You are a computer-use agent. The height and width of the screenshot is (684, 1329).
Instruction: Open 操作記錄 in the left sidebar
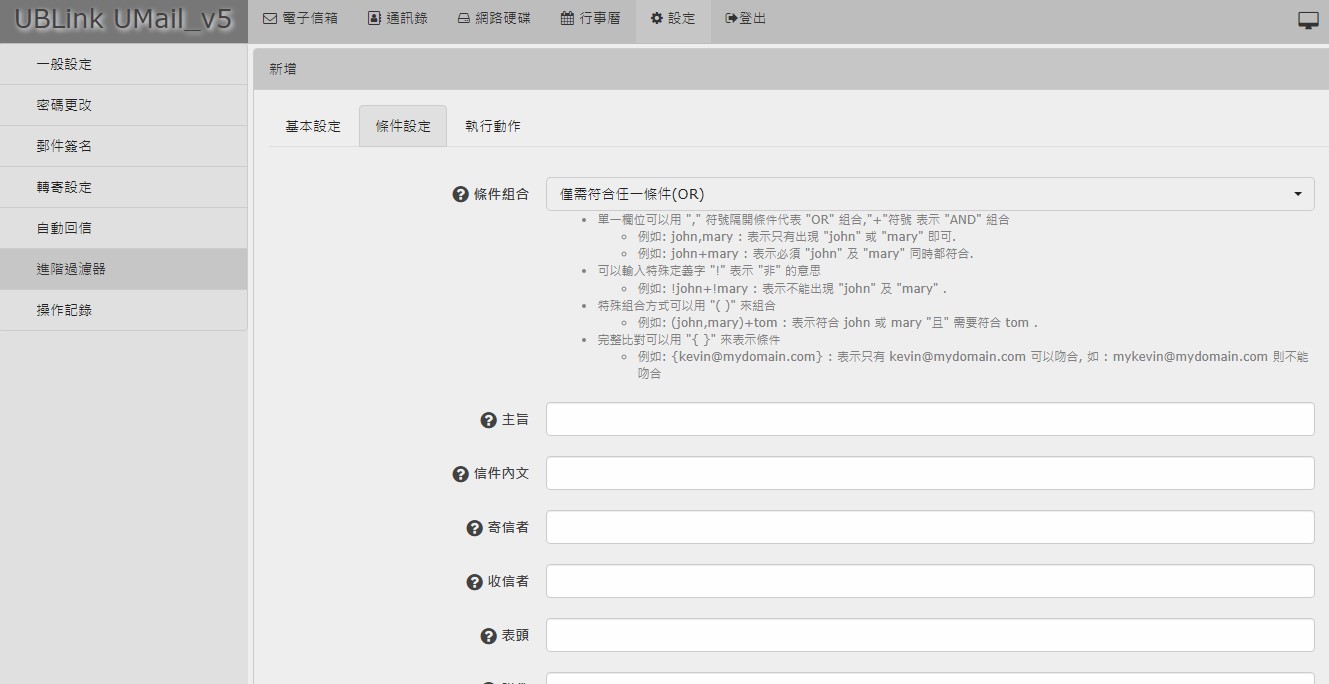pos(64,310)
